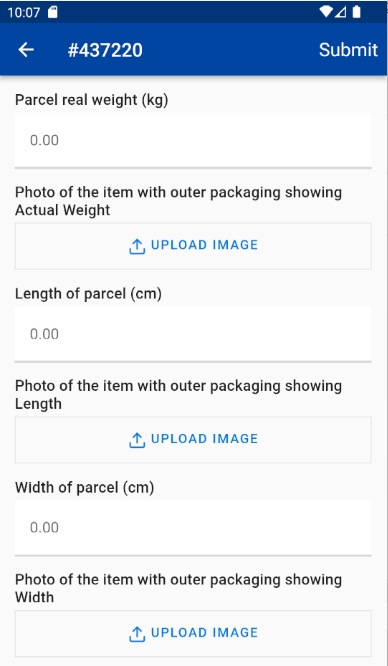Focus the Parcel real weight input field

(x=193, y=140)
